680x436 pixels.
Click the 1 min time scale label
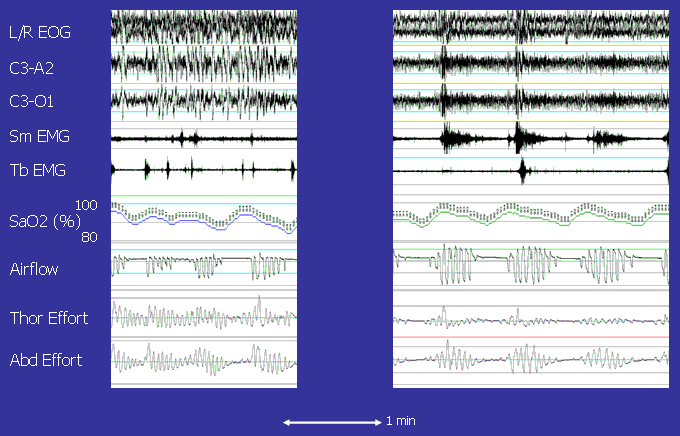[x=400, y=421]
